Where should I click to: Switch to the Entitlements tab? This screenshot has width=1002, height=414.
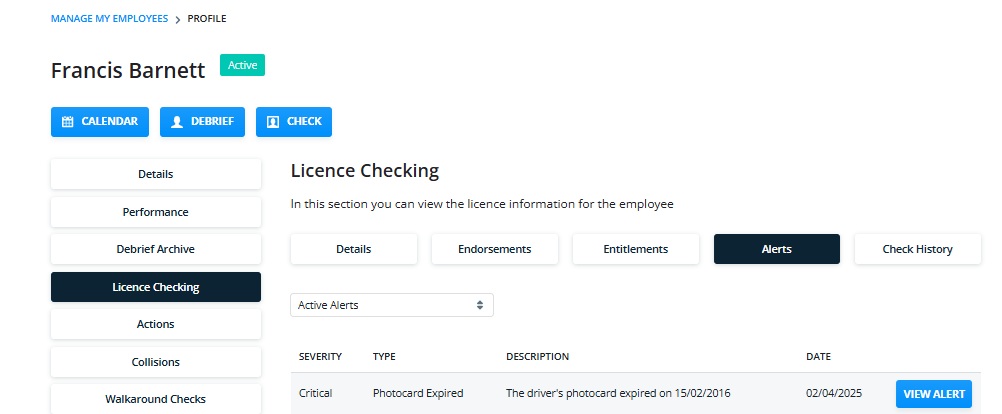[636, 249]
